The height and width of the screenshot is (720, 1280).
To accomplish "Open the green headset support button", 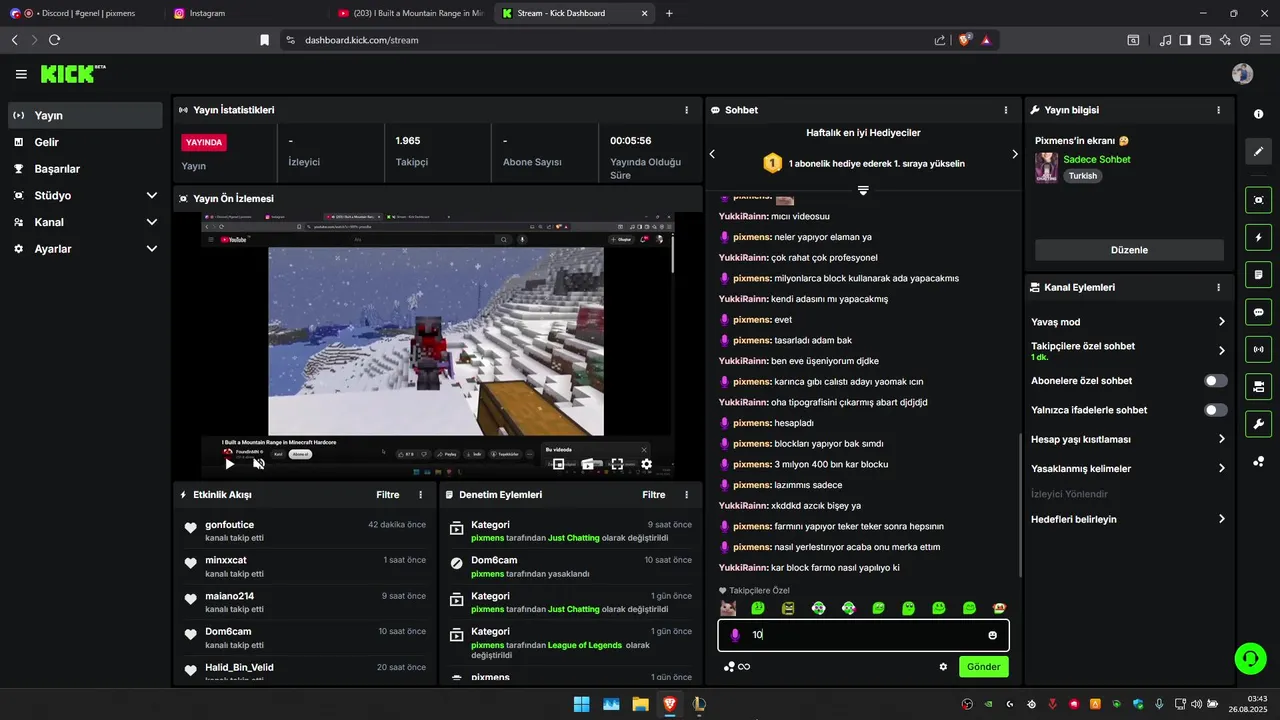I will (x=1250, y=658).
